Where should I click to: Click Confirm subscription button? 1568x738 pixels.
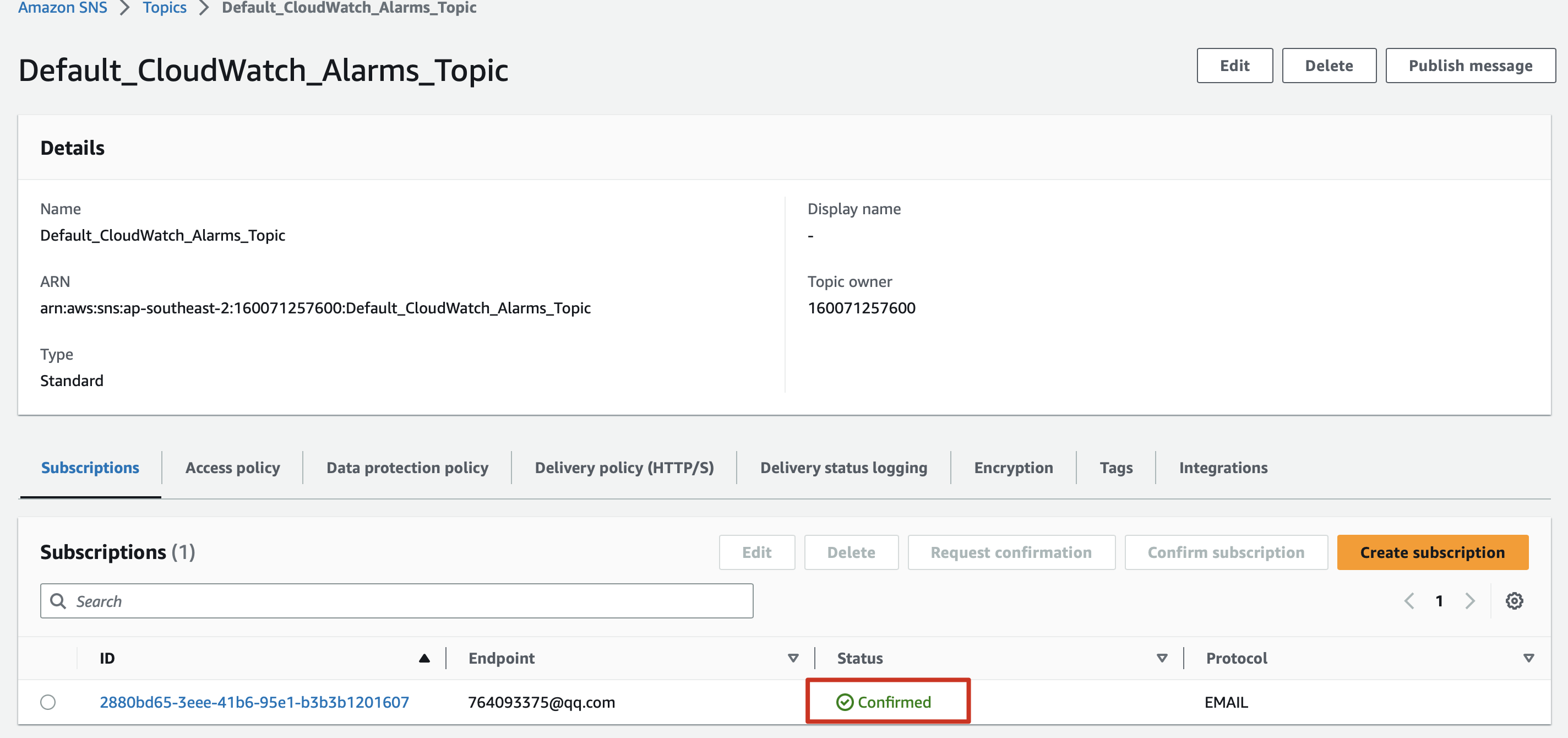(1226, 552)
